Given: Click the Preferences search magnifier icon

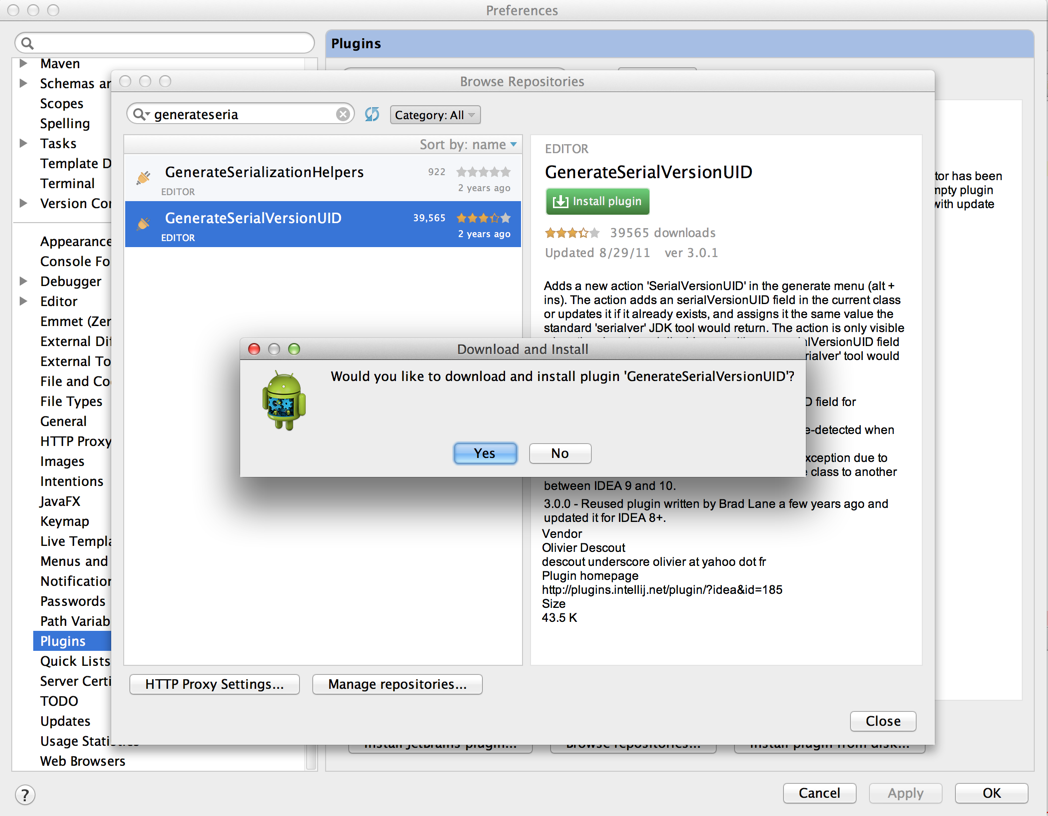Looking at the screenshot, I should point(27,43).
